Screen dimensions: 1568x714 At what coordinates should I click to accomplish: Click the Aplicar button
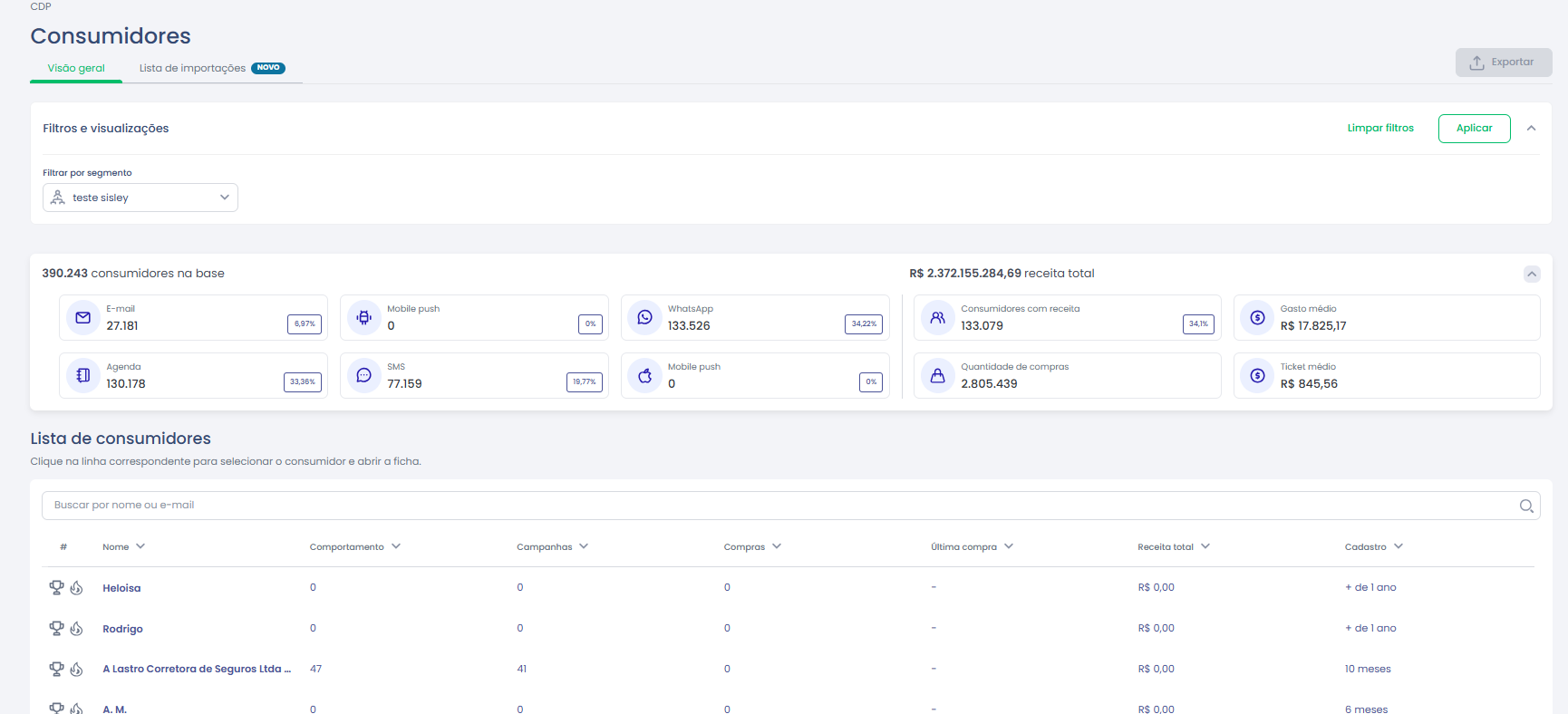click(1475, 129)
